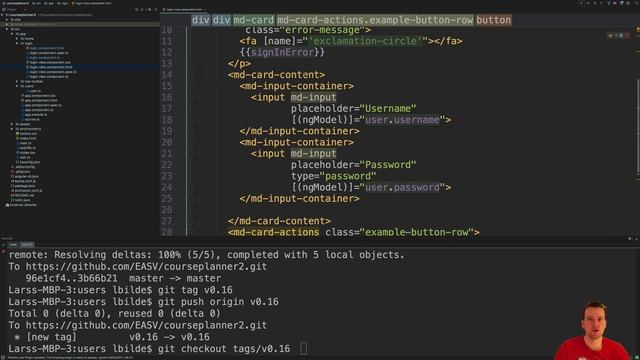Click the scroll-from-source icon in Project panel
640x360 pixels.
click(x=136, y=9)
